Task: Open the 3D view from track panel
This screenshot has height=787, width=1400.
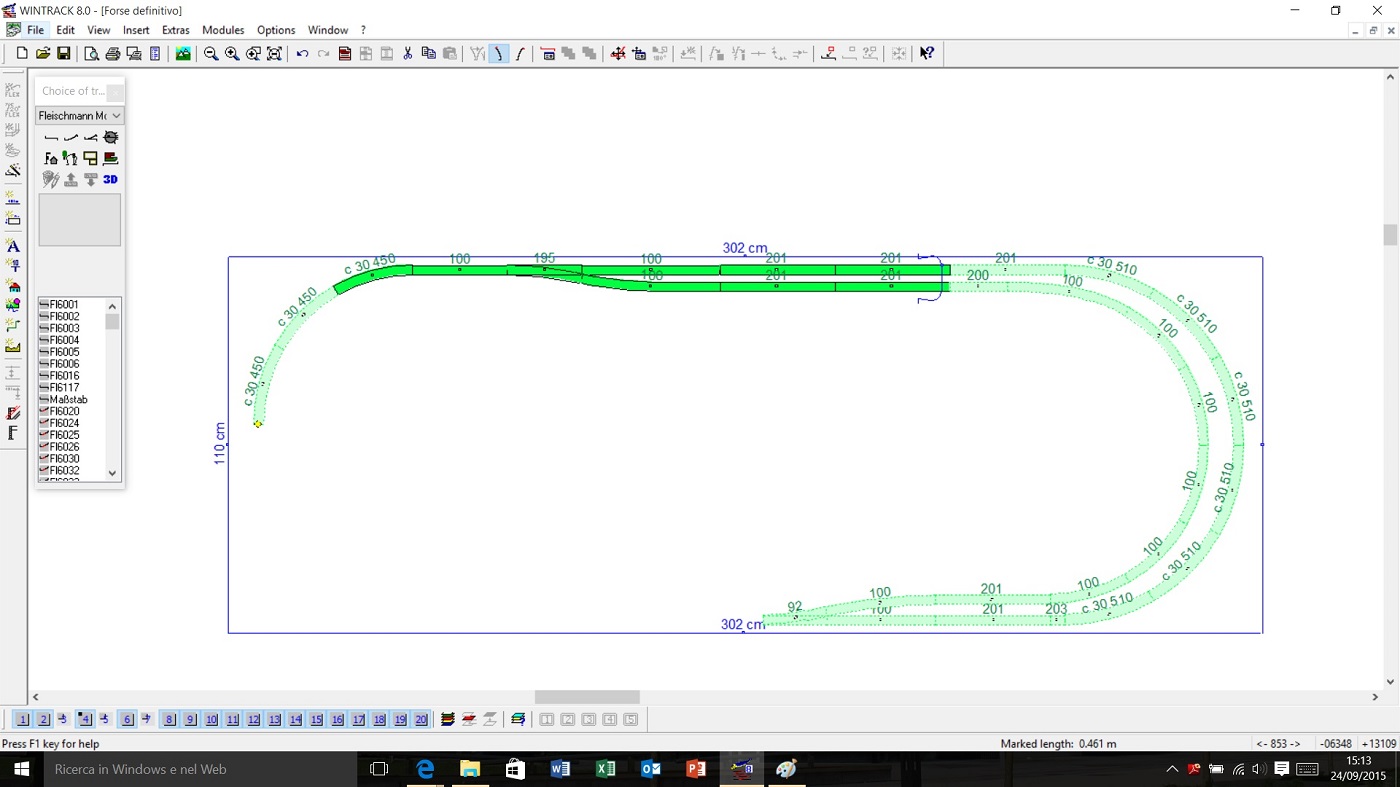Action: pos(110,180)
